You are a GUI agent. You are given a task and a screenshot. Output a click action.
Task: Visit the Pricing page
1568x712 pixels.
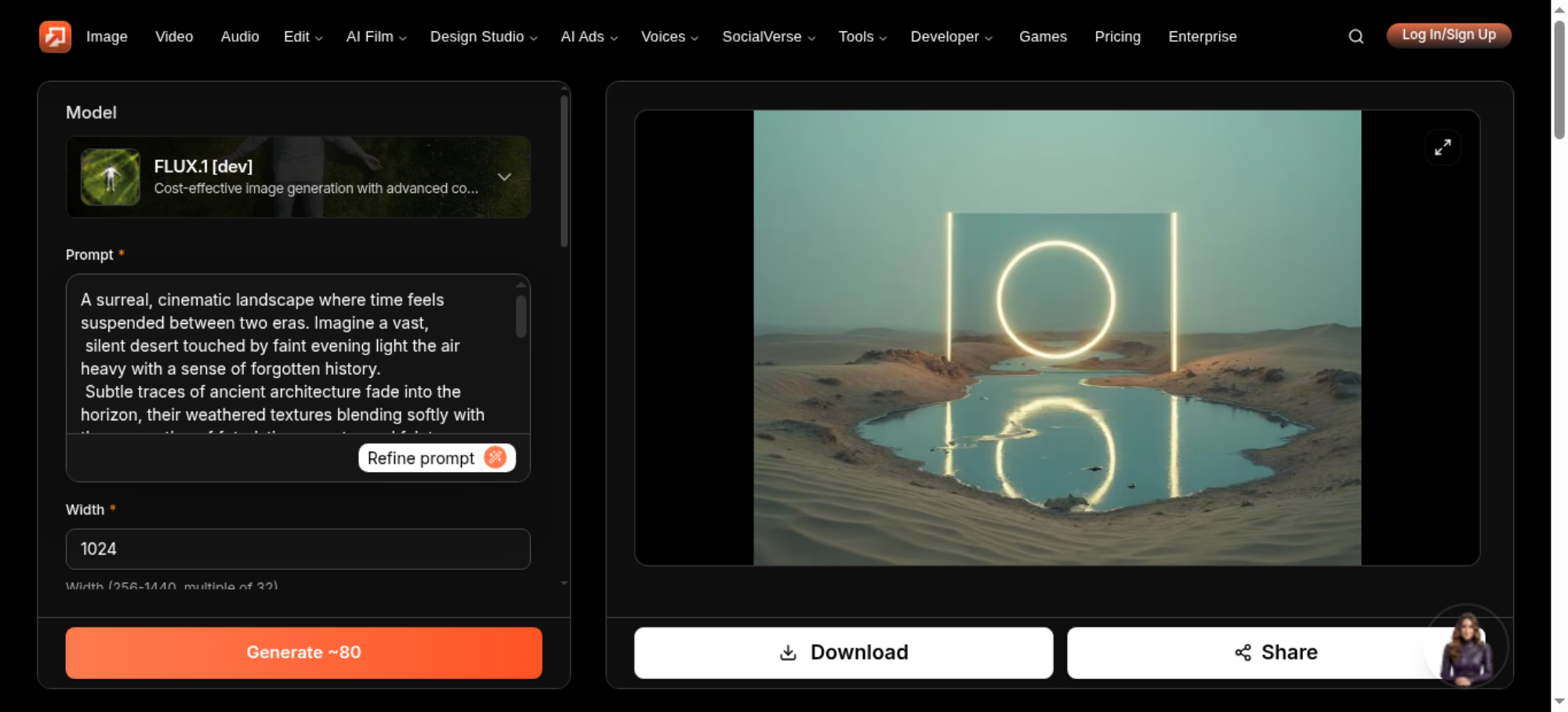pos(1117,37)
